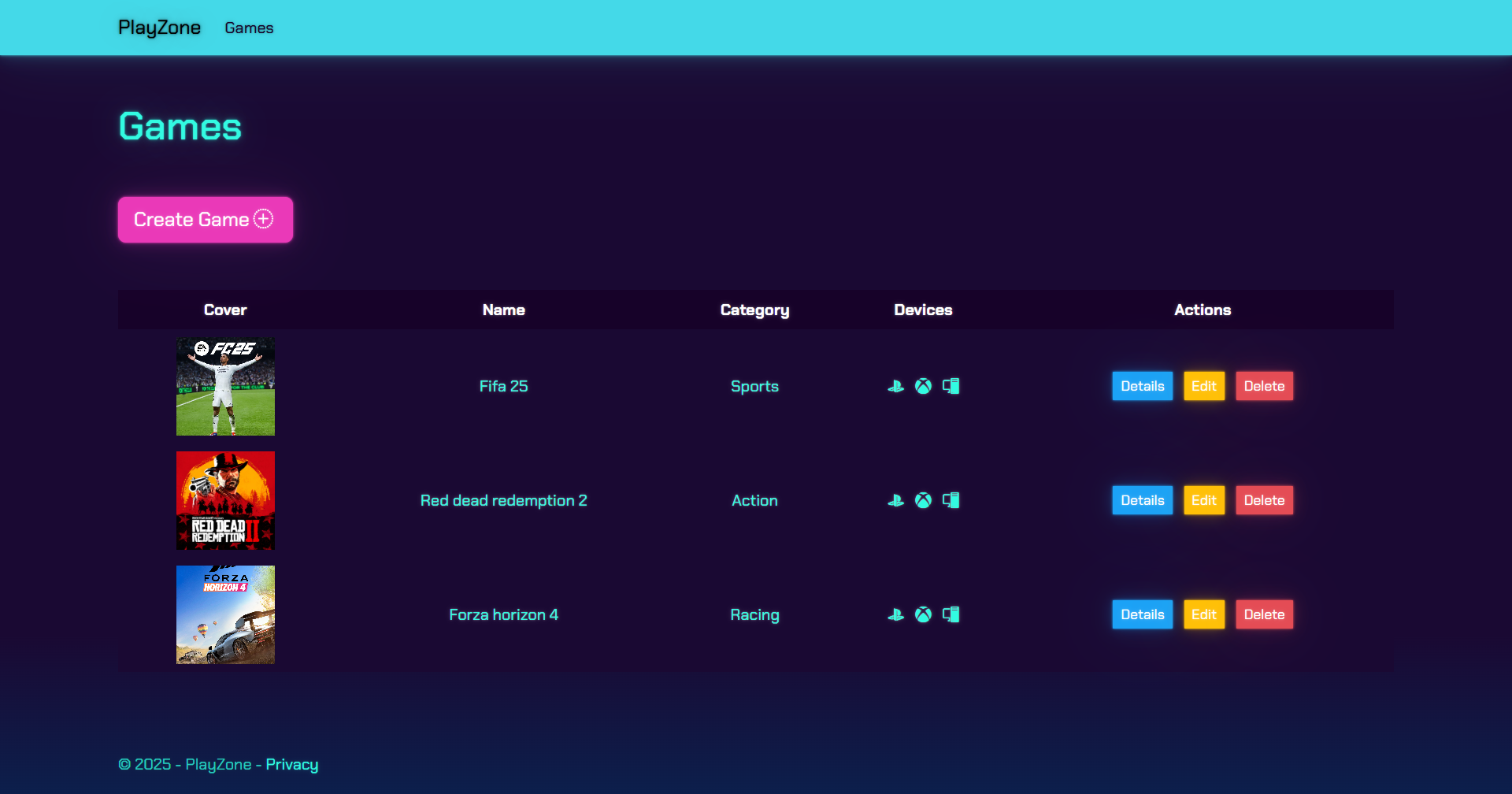
Task: Edit Forza horizon 4
Action: [1204, 614]
